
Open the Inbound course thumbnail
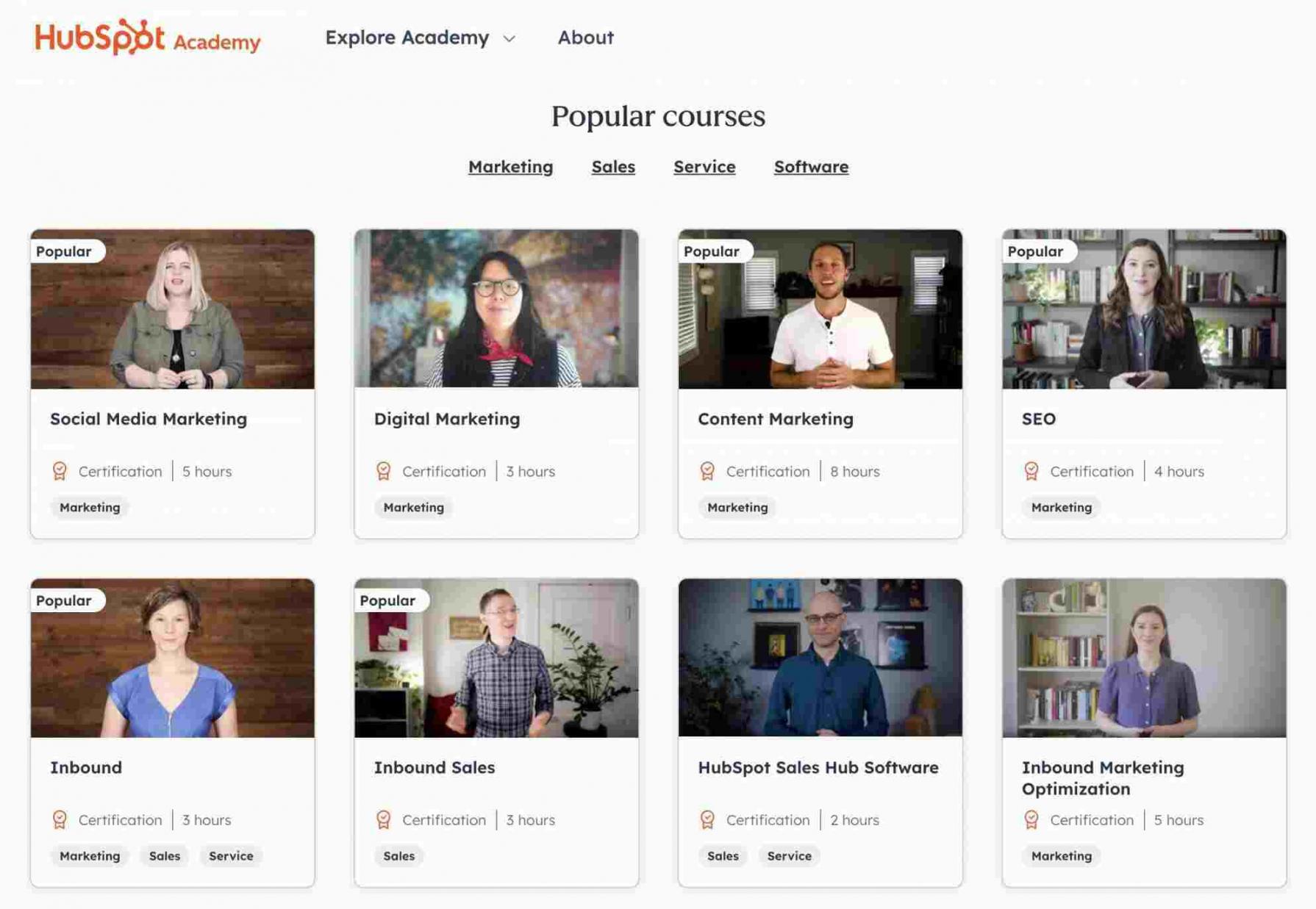click(x=173, y=658)
